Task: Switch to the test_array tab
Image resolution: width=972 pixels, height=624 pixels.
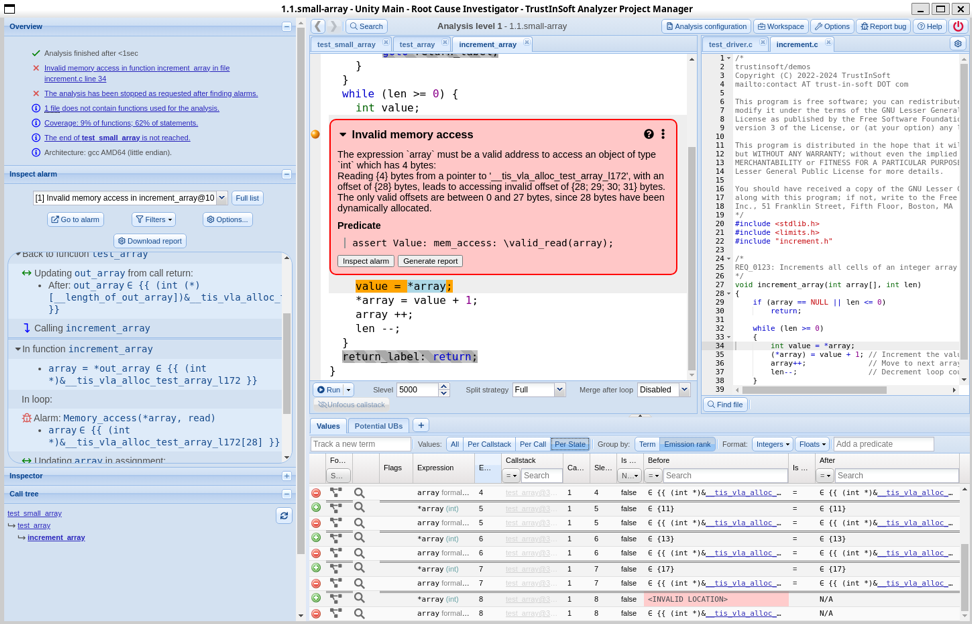Action: pos(417,44)
